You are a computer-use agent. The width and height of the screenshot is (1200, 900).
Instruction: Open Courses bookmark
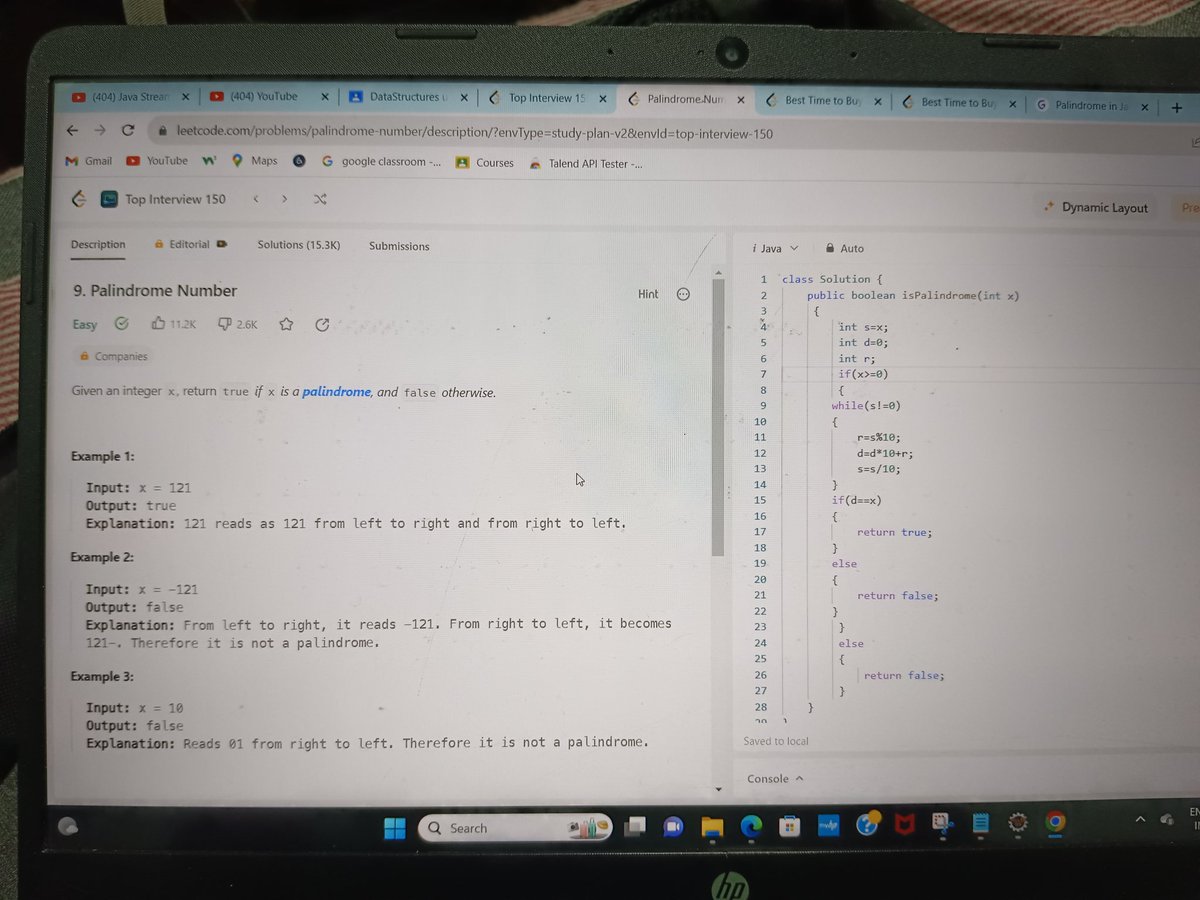click(x=485, y=163)
